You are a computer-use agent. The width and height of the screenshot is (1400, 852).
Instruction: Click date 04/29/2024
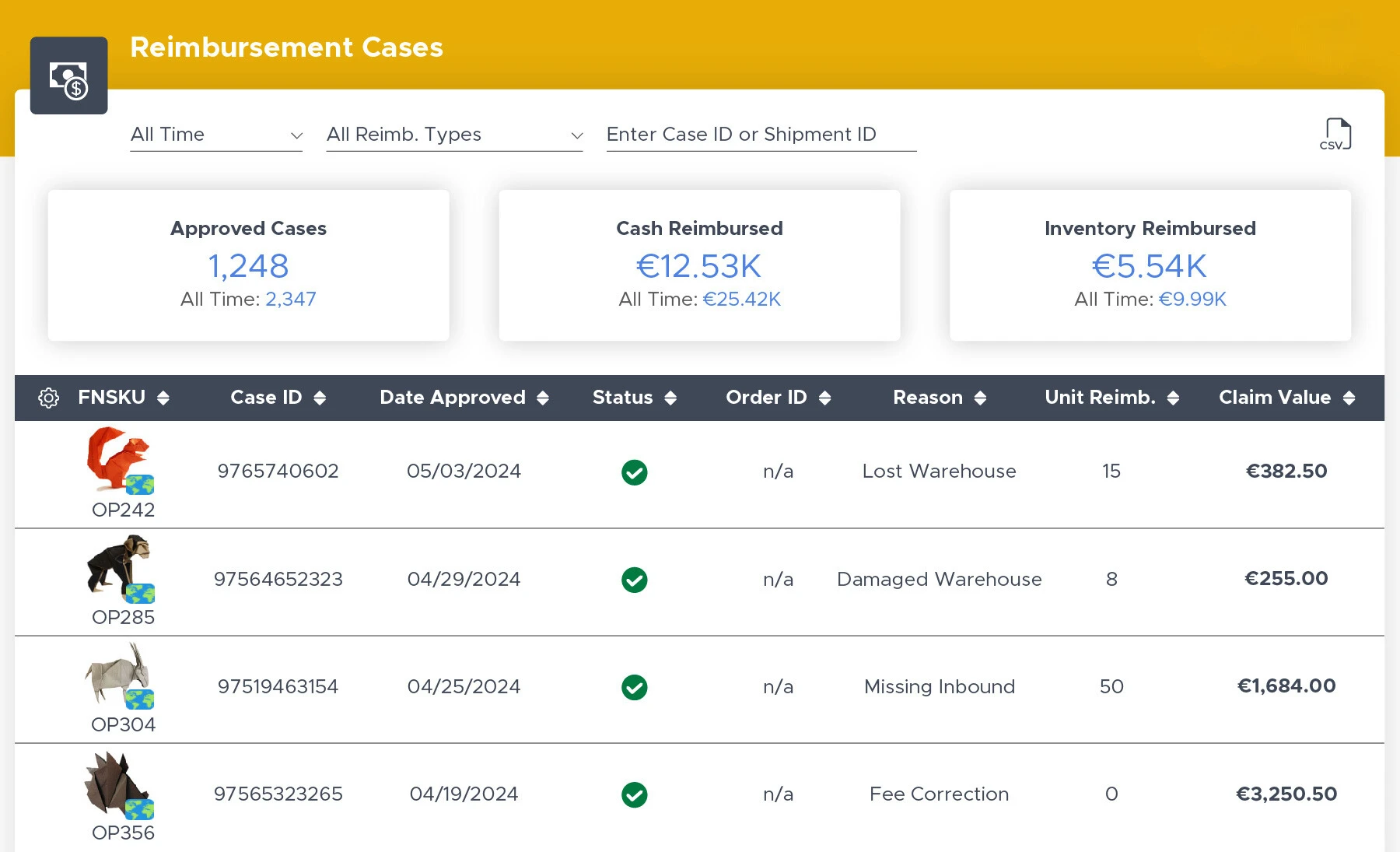pos(464,580)
